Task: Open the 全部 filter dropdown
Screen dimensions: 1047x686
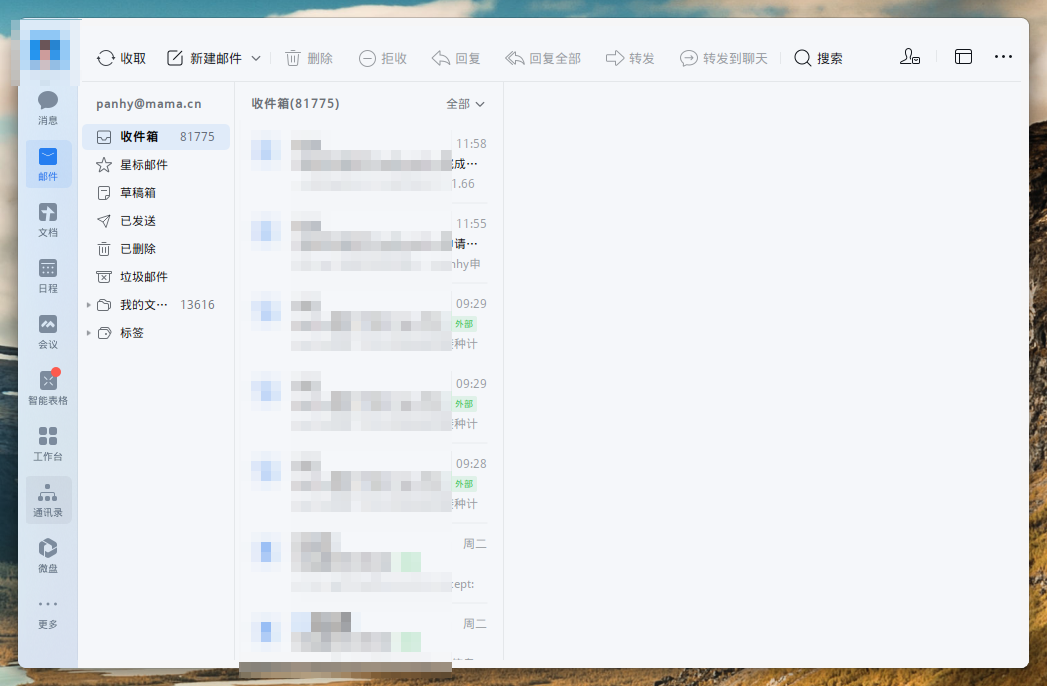Action: click(465, 104)
